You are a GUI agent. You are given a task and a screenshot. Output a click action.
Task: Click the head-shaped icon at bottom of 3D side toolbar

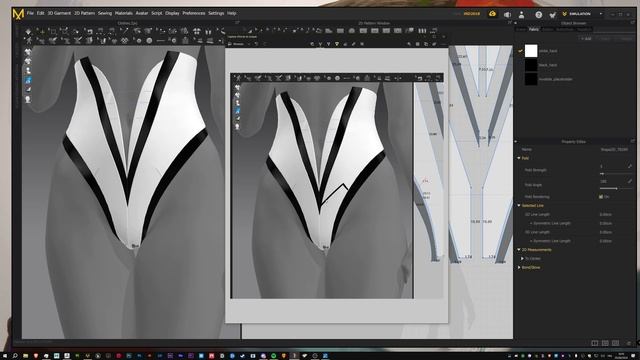[x=28, y=99]
